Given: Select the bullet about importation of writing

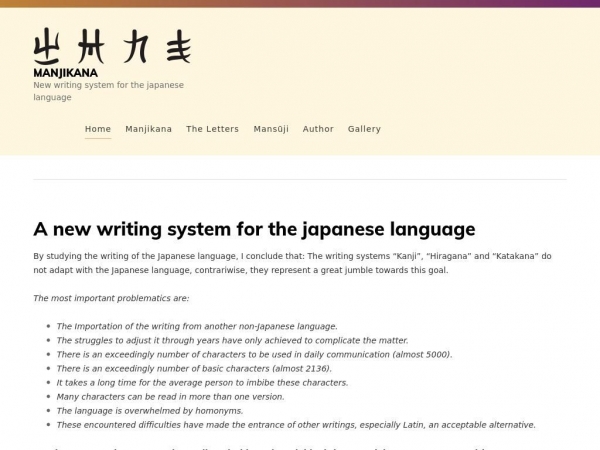Looking at the screenshot, I should (x=197, y=326).
